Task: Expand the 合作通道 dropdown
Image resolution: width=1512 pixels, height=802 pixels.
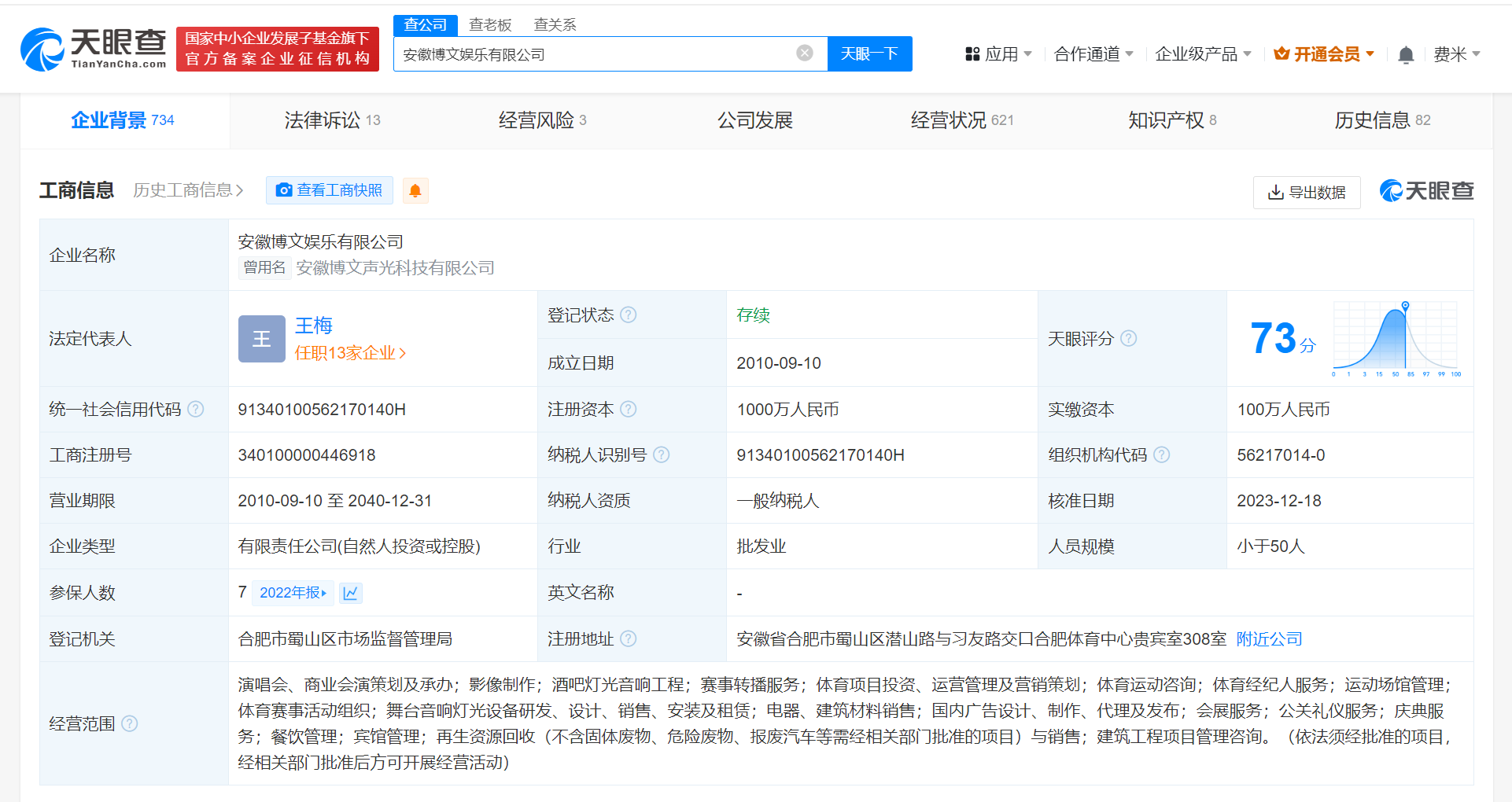Action: point(1093,54)
